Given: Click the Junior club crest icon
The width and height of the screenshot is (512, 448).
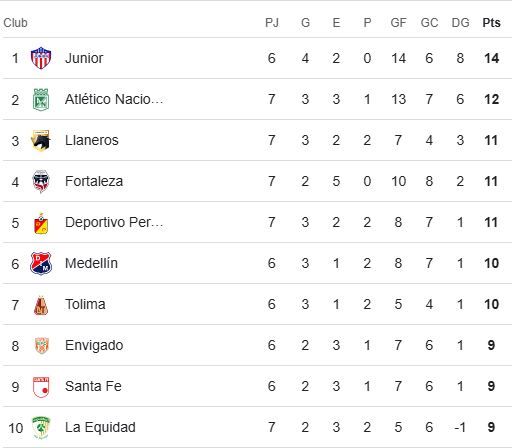Looking at the screenshot, I should pyautogui.click(x=41, y=58).
